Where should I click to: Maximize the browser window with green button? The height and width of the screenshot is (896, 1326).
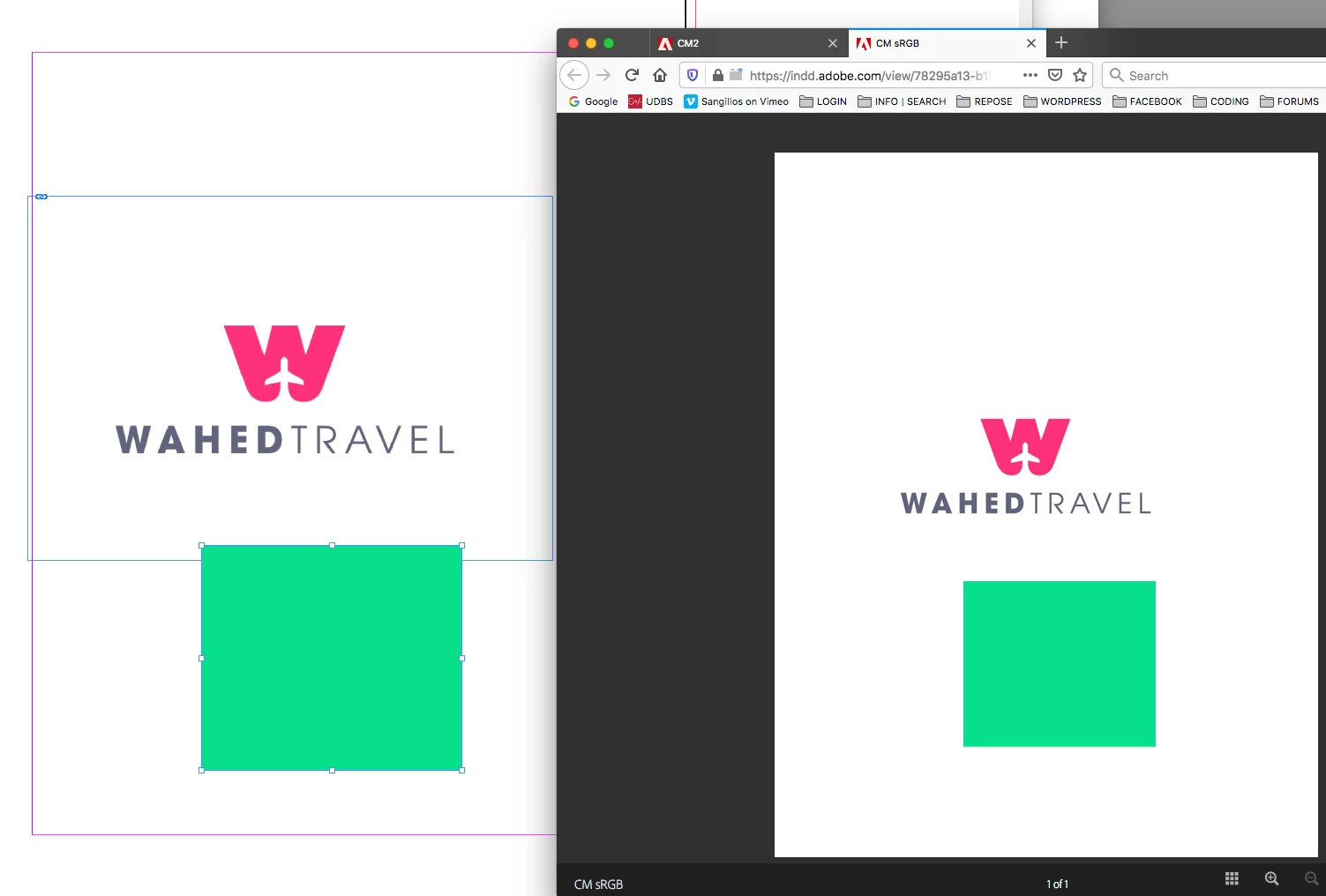609,43
